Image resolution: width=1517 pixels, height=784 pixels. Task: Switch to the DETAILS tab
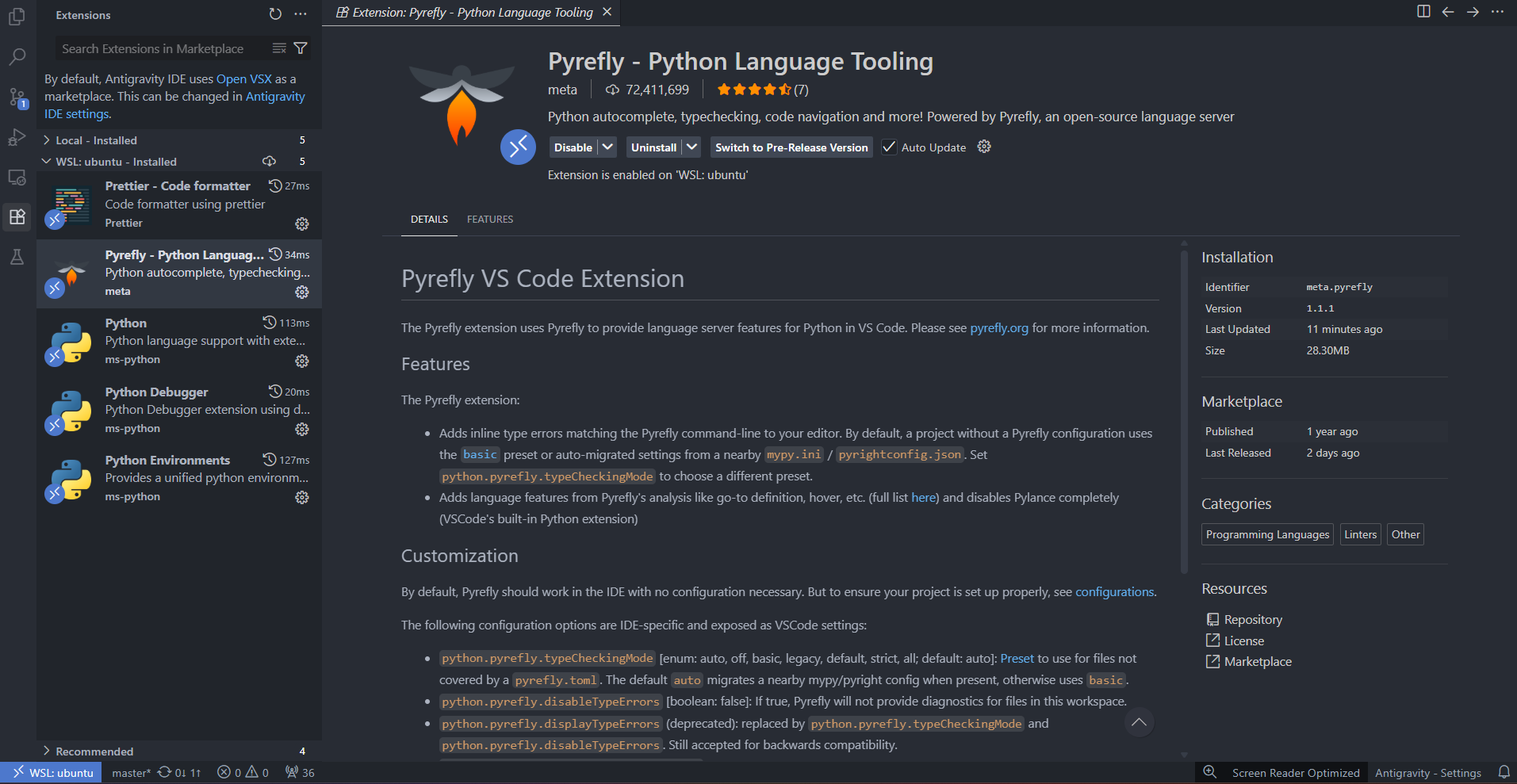(x=429, y=220)
